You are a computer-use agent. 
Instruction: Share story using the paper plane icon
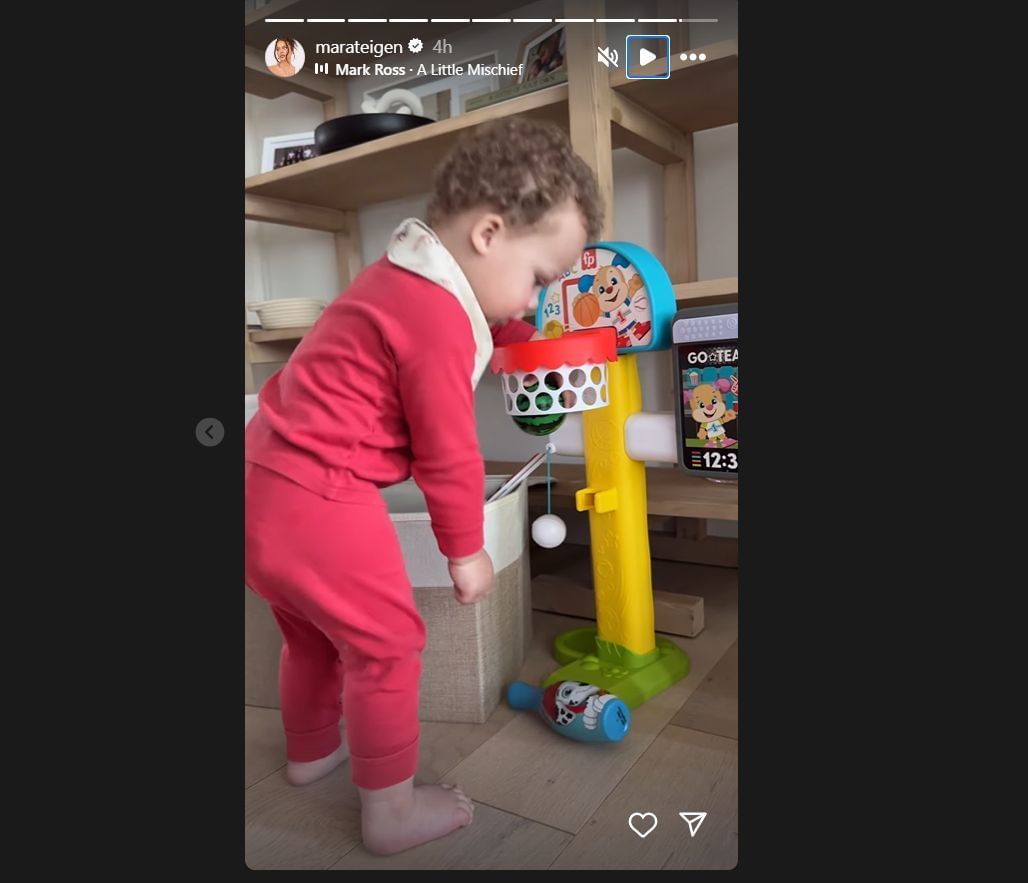coord(693,823)
